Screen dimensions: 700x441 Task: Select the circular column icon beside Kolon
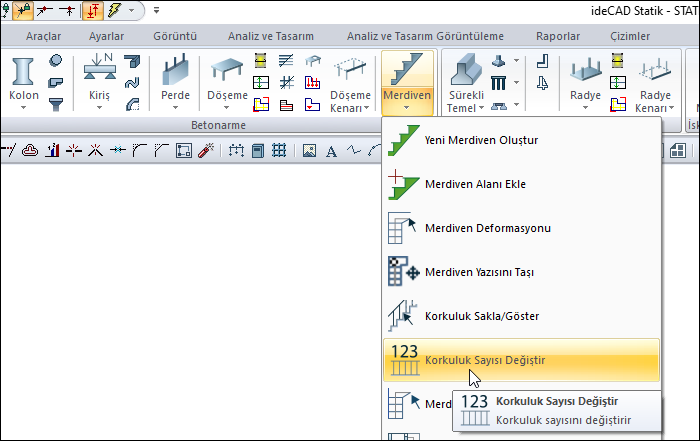(55, 60)
